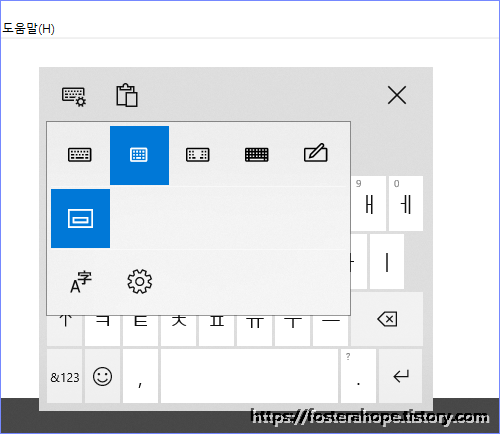This screenshot has width=500, height=434.
Task: Select the full standard keyboard layout
Action: pyautogui.click(x=257, y=155)
